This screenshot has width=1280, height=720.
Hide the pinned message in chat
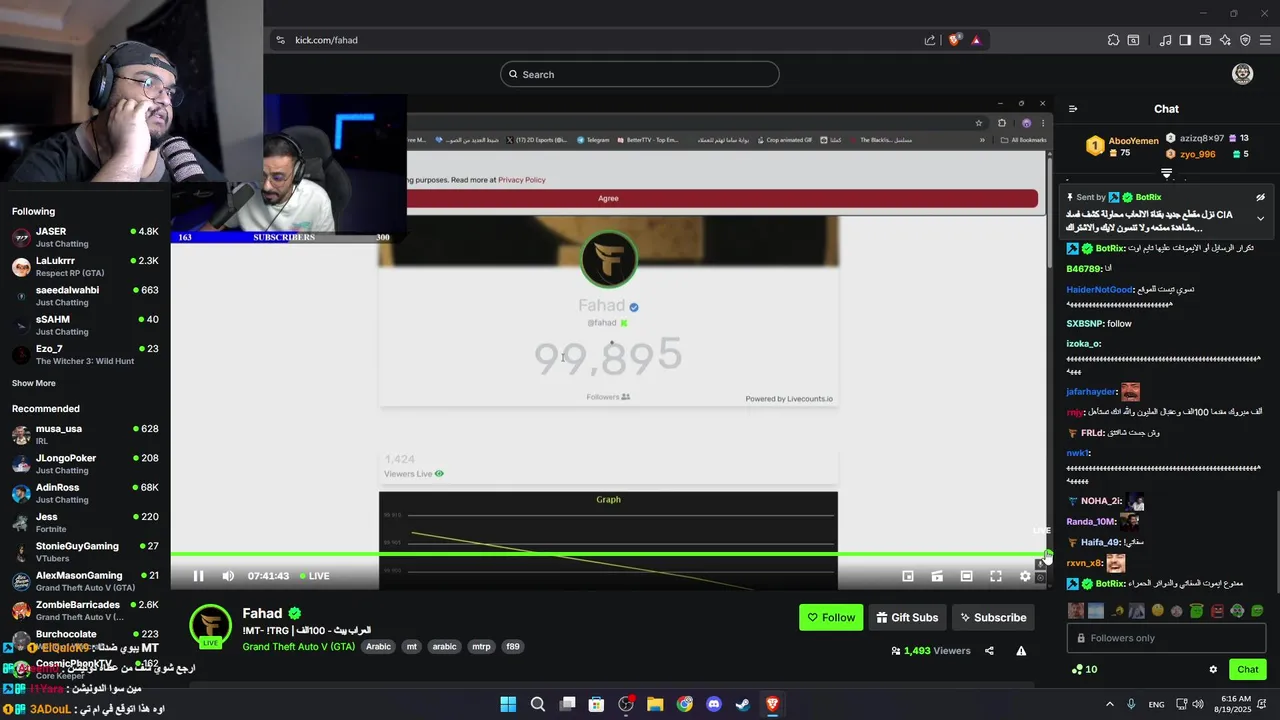click(1260, 197)
